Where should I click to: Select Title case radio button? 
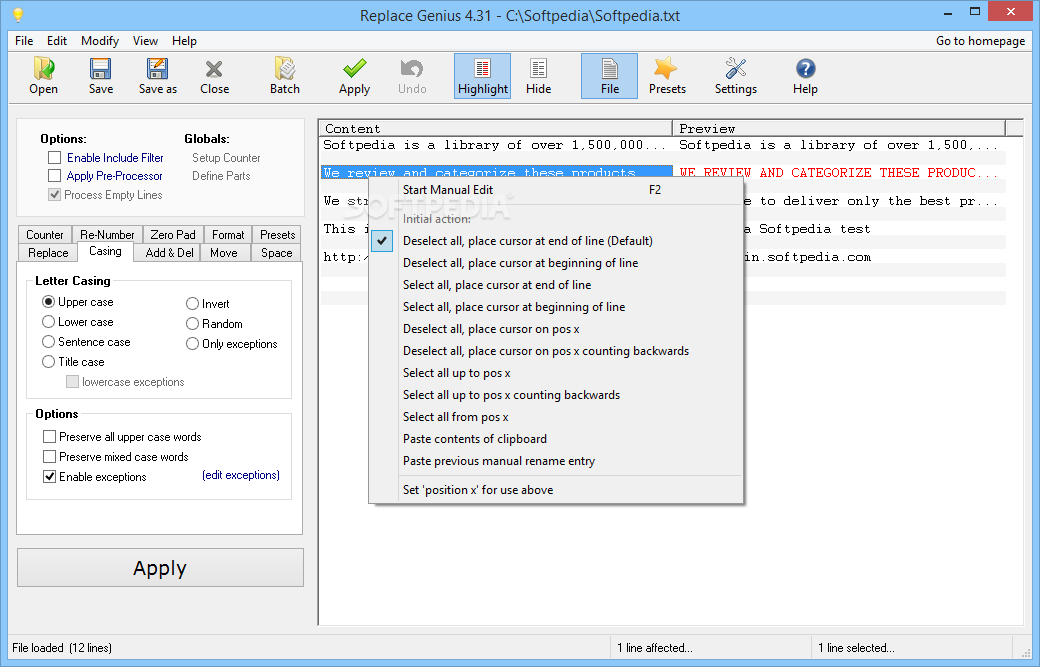click(x=48, y=361)
